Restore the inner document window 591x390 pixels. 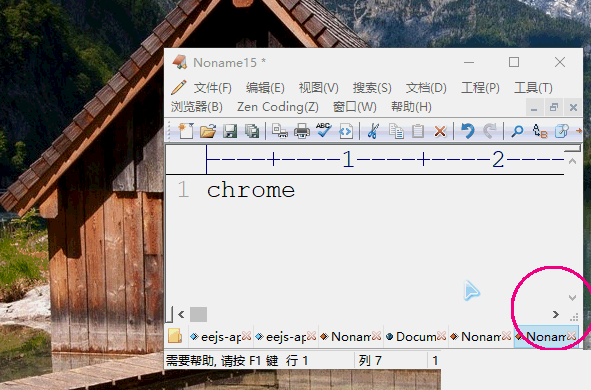pyautogui.click(x=554, y=107)
